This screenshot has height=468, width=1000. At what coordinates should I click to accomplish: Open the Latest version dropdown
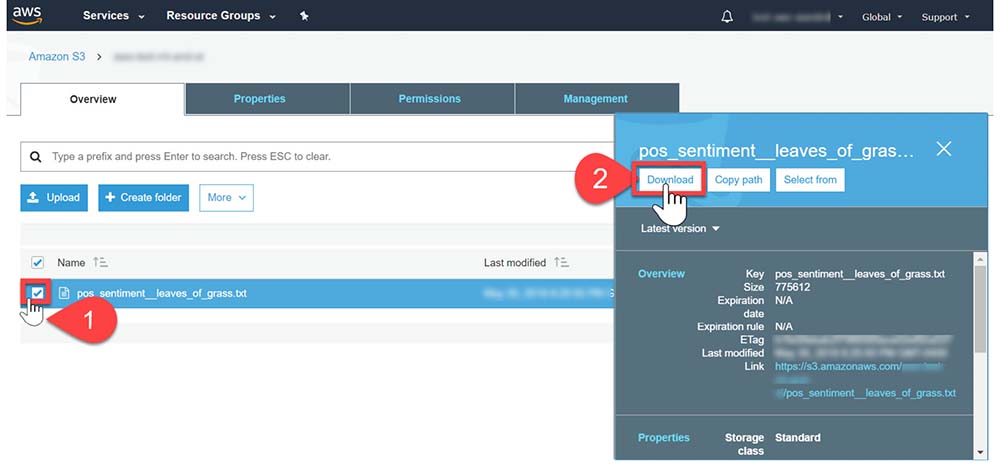[680, 228]
